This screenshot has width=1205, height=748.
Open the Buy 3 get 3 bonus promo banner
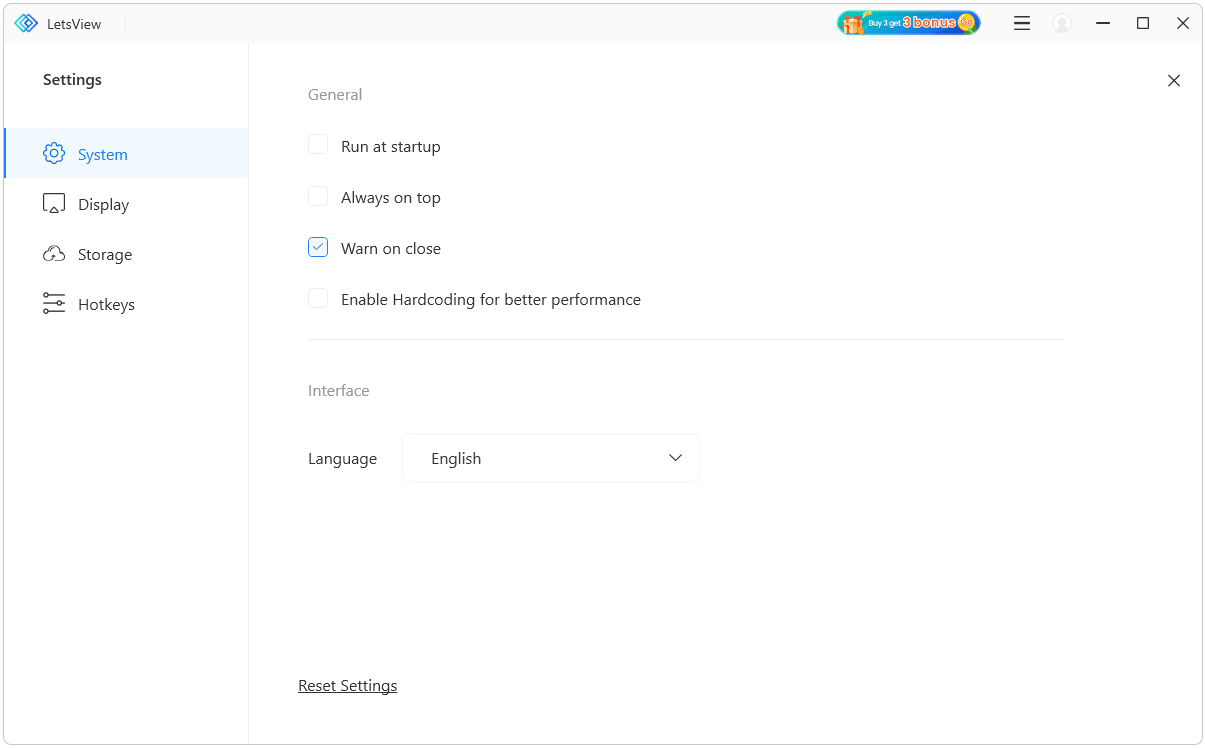(x=908, y=23)
